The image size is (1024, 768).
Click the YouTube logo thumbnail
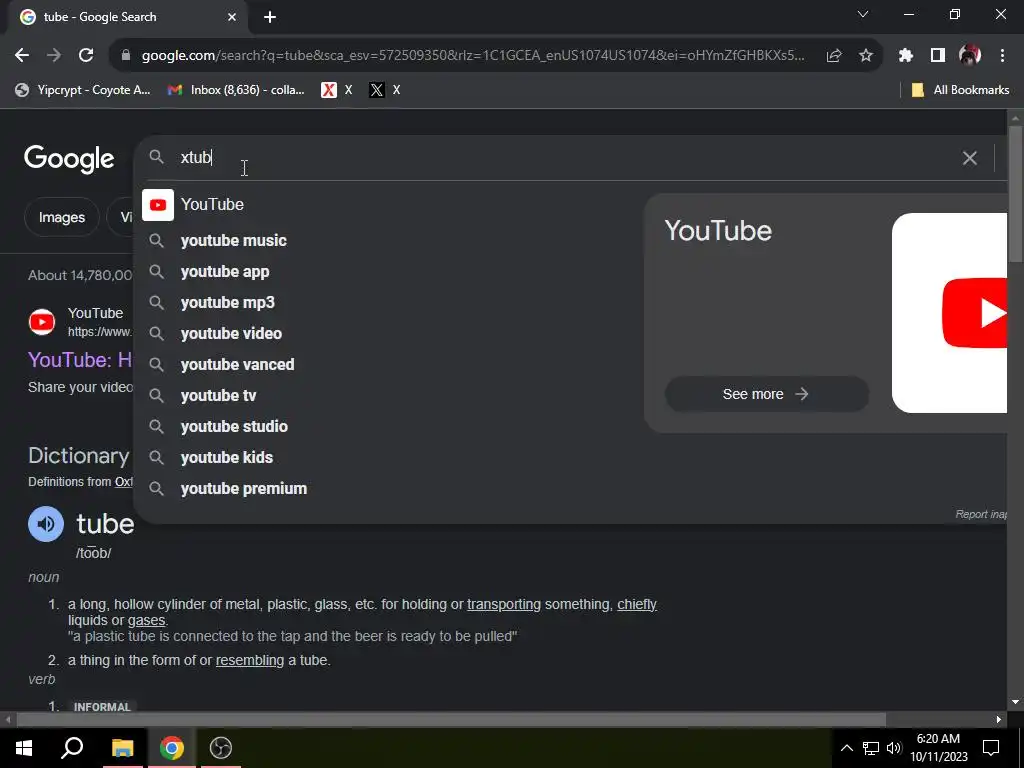point(950,313)
